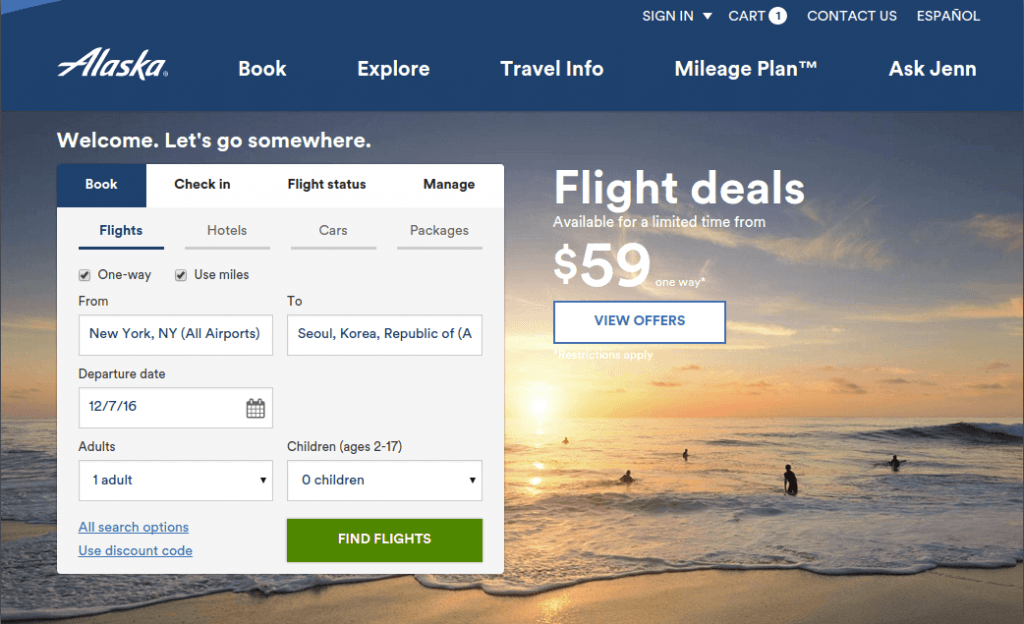Viewport: 1024px width, 624px height.
Task: Switch to the Check in tab
Action: coord(202,185)
